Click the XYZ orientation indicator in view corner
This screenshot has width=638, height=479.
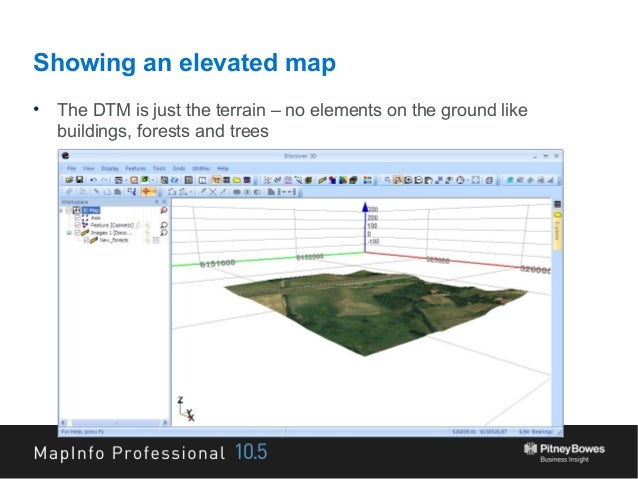click(186, 408)
